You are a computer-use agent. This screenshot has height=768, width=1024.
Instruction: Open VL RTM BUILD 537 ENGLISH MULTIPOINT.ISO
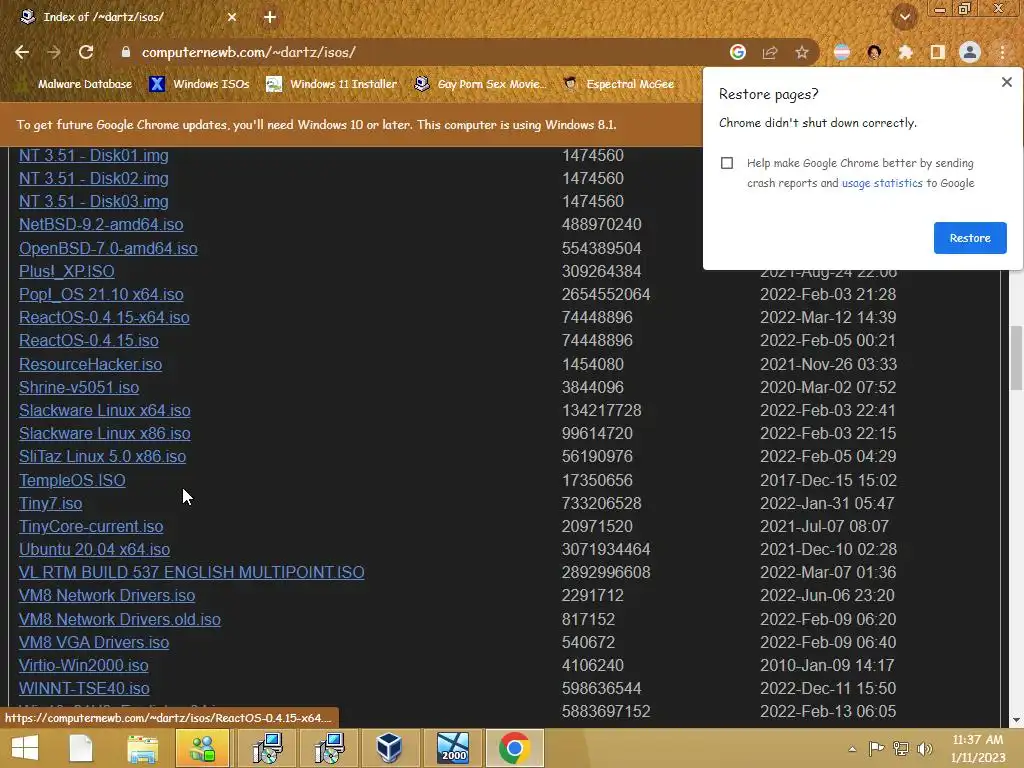(191, 572)
